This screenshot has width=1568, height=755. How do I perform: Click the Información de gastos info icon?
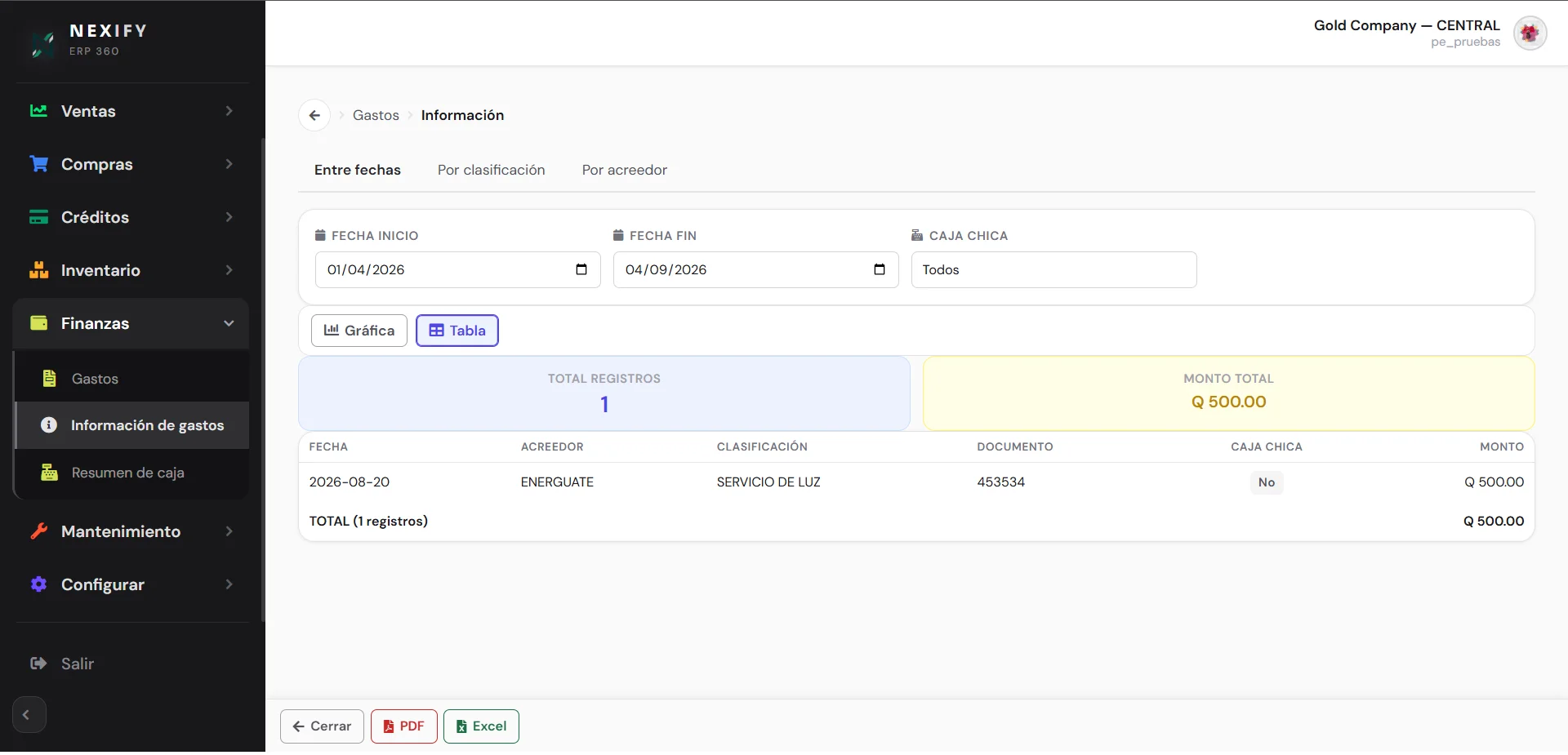[x=49, y=425]
